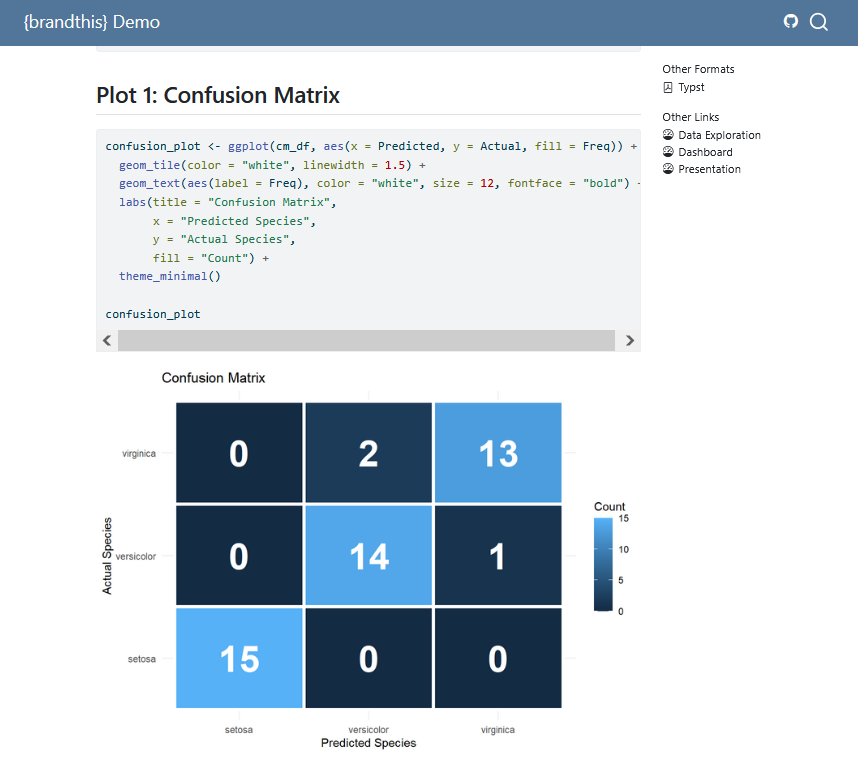Open the Typst format link
This screenshot has width=858, height=760.
[691, 88]
